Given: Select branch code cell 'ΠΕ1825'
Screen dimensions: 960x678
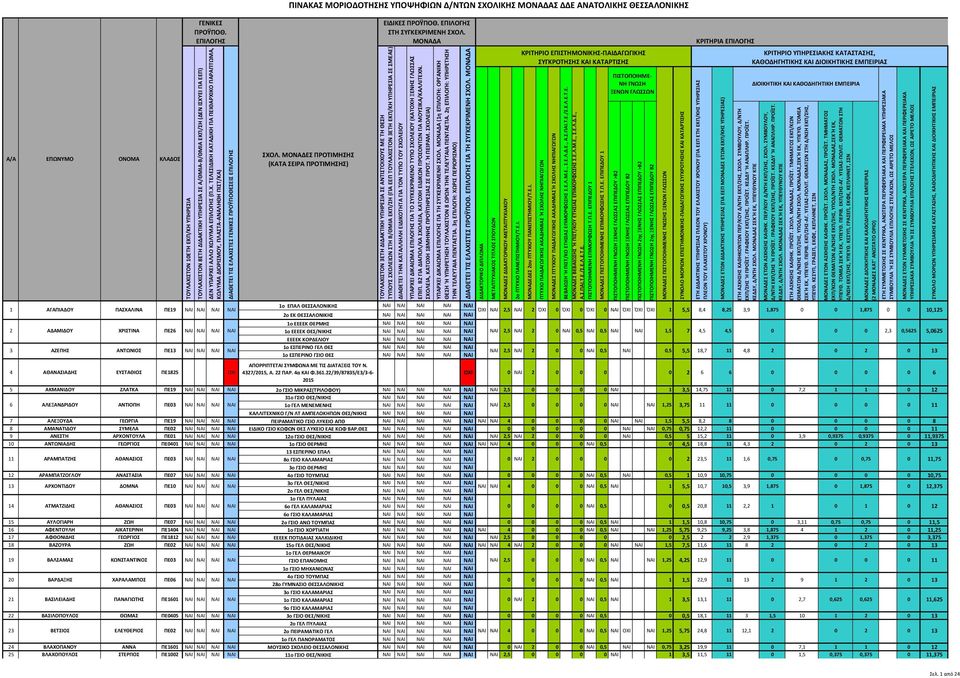Looking at the screenshot, I should pos(170,372).
